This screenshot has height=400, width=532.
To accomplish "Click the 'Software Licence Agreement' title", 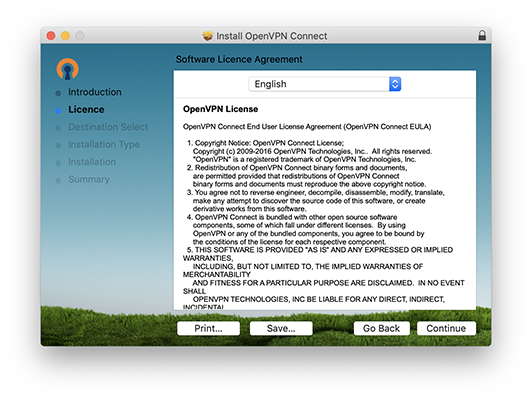I will 239,59.
